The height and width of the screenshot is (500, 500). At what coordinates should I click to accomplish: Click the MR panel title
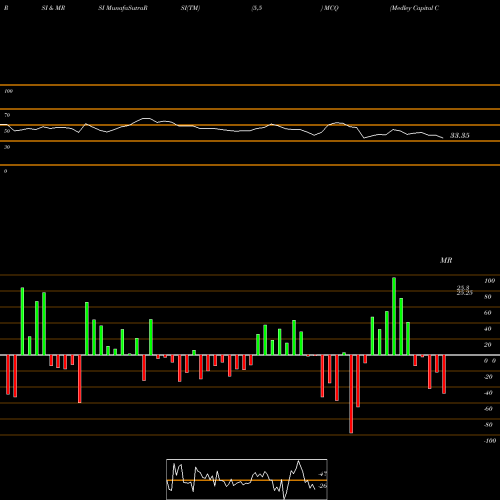[x=446, y=260]
